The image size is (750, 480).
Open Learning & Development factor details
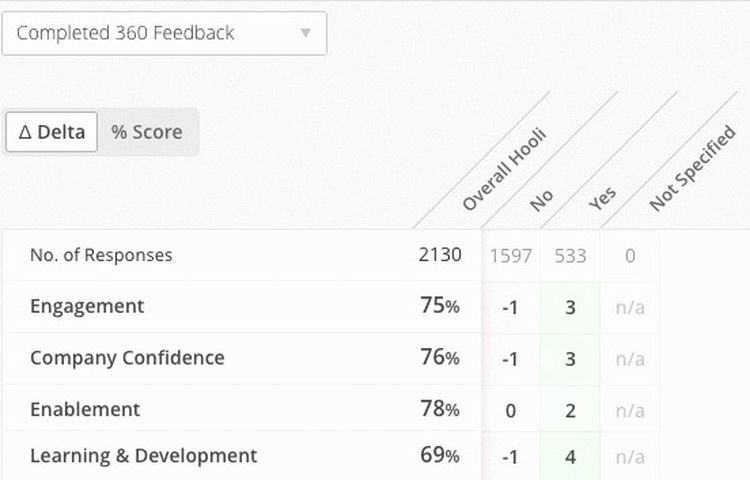point(143,456)
